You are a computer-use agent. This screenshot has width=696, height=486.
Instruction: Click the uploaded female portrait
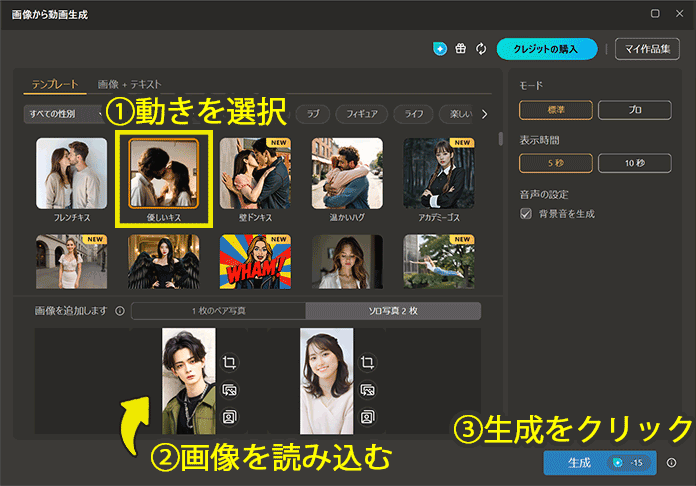click(327, 381)
